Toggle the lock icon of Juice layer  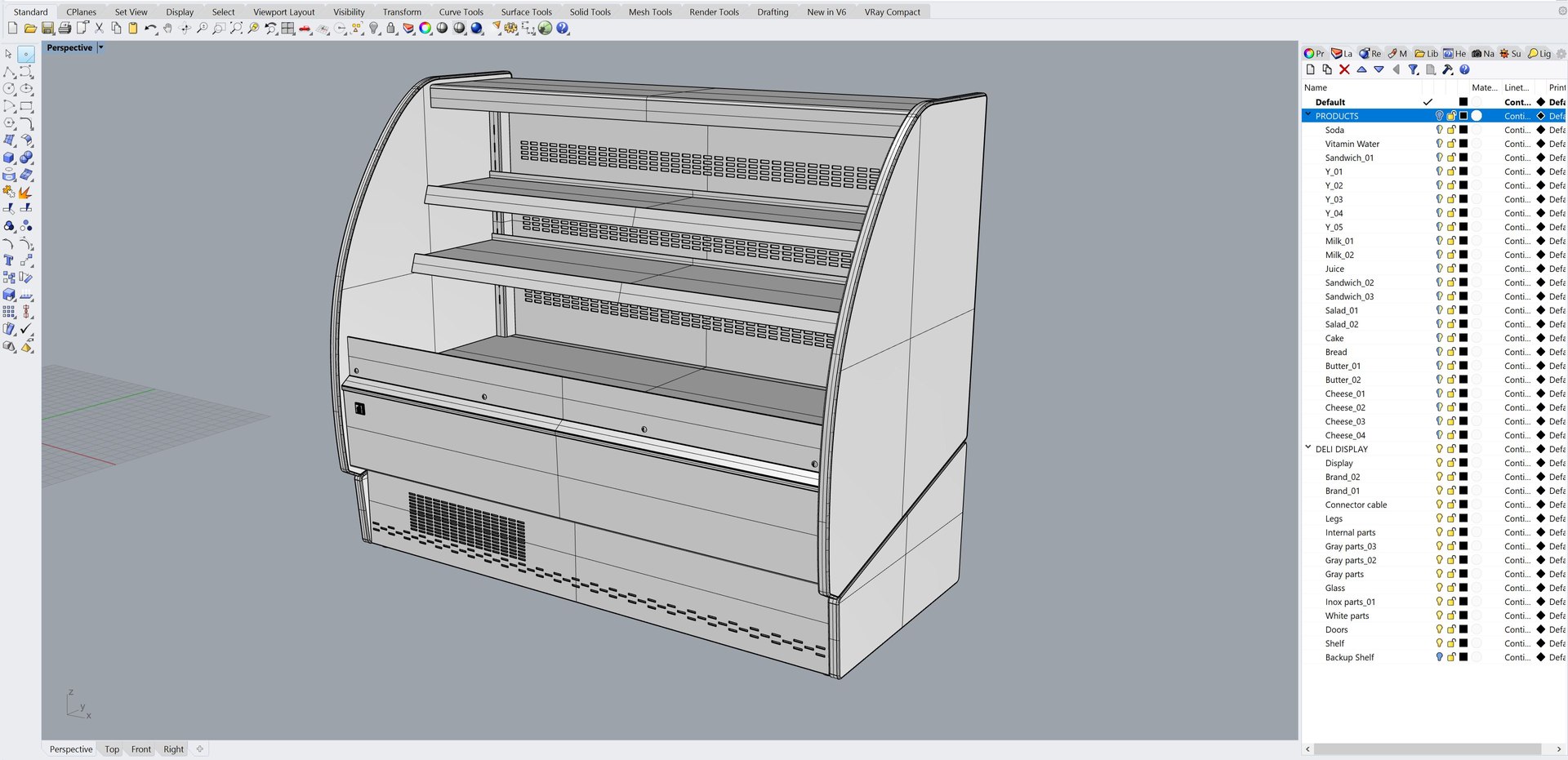tap(1451, 269)
